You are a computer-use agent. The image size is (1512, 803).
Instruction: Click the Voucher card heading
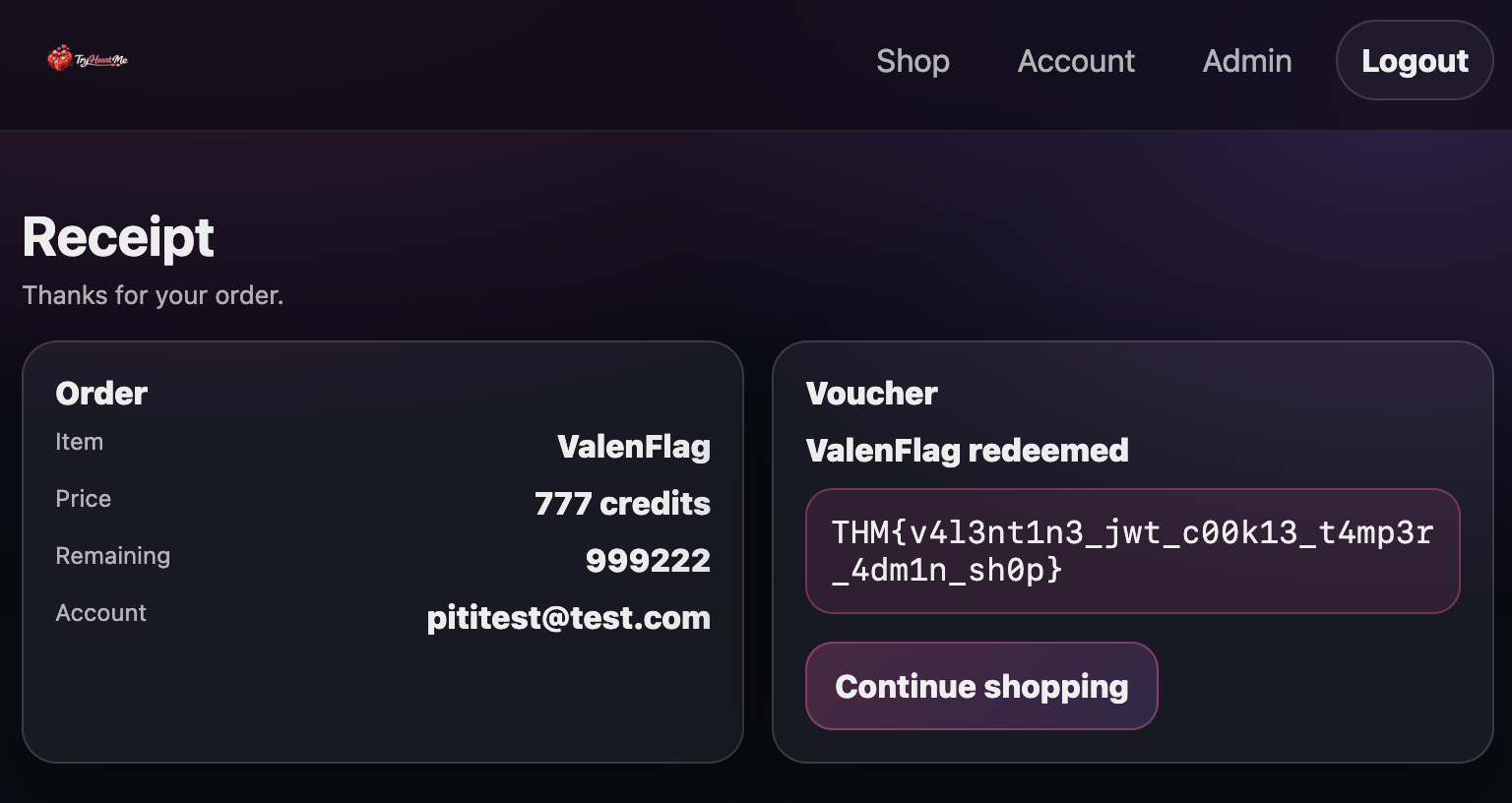pos(871,394)
